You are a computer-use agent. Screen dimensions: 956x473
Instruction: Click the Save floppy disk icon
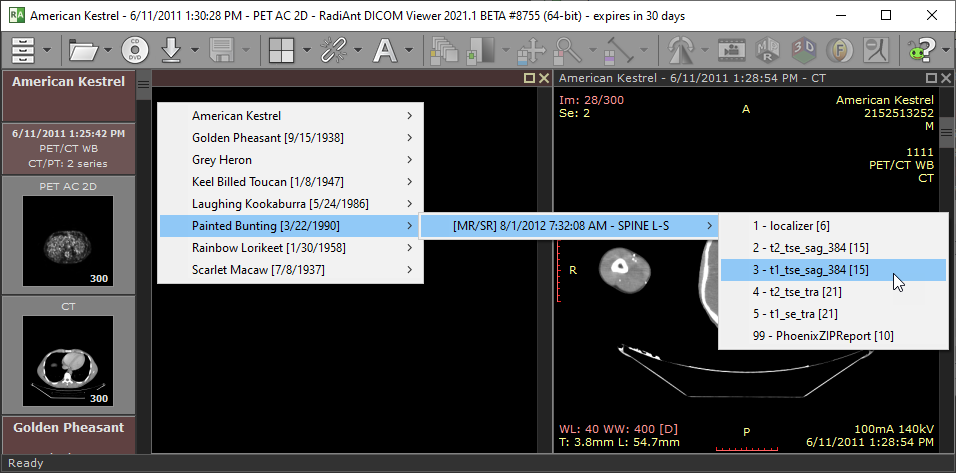[x=221, y=50]
